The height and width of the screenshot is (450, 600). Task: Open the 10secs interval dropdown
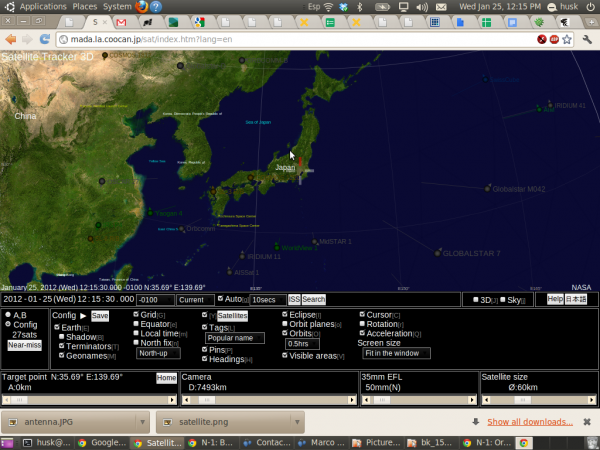click(267, 300)
